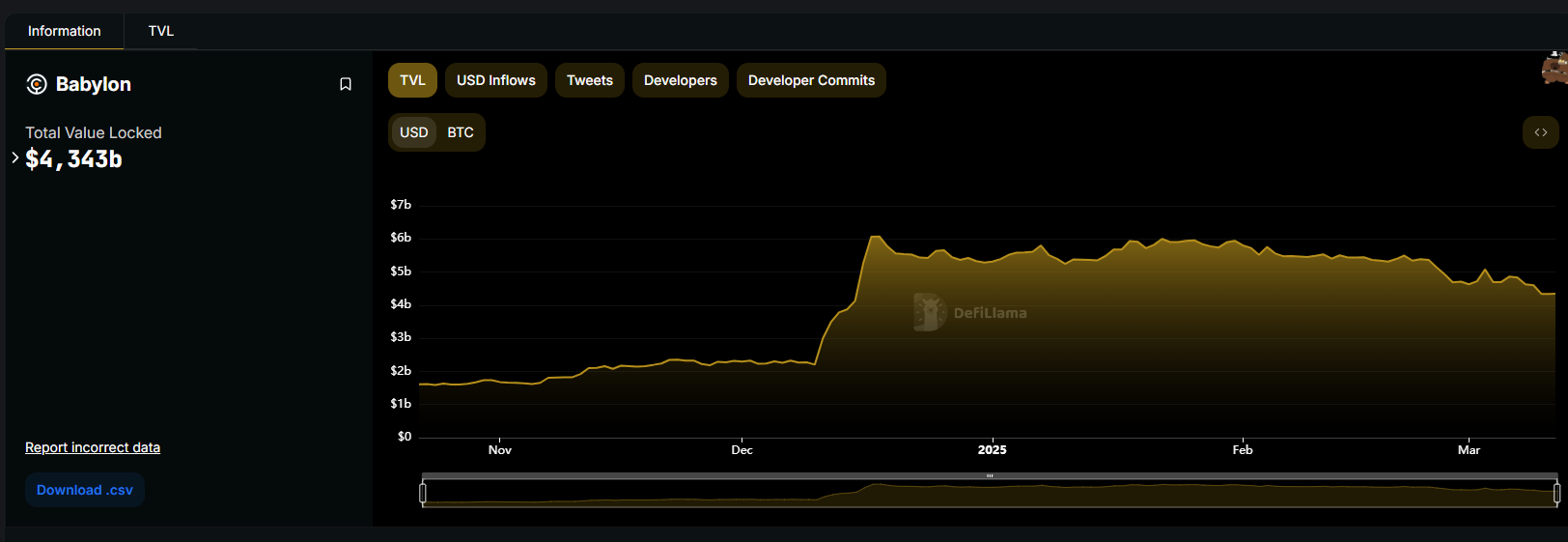
Task: Click the Feb label on the x-axis
Action: point(1243,450)
